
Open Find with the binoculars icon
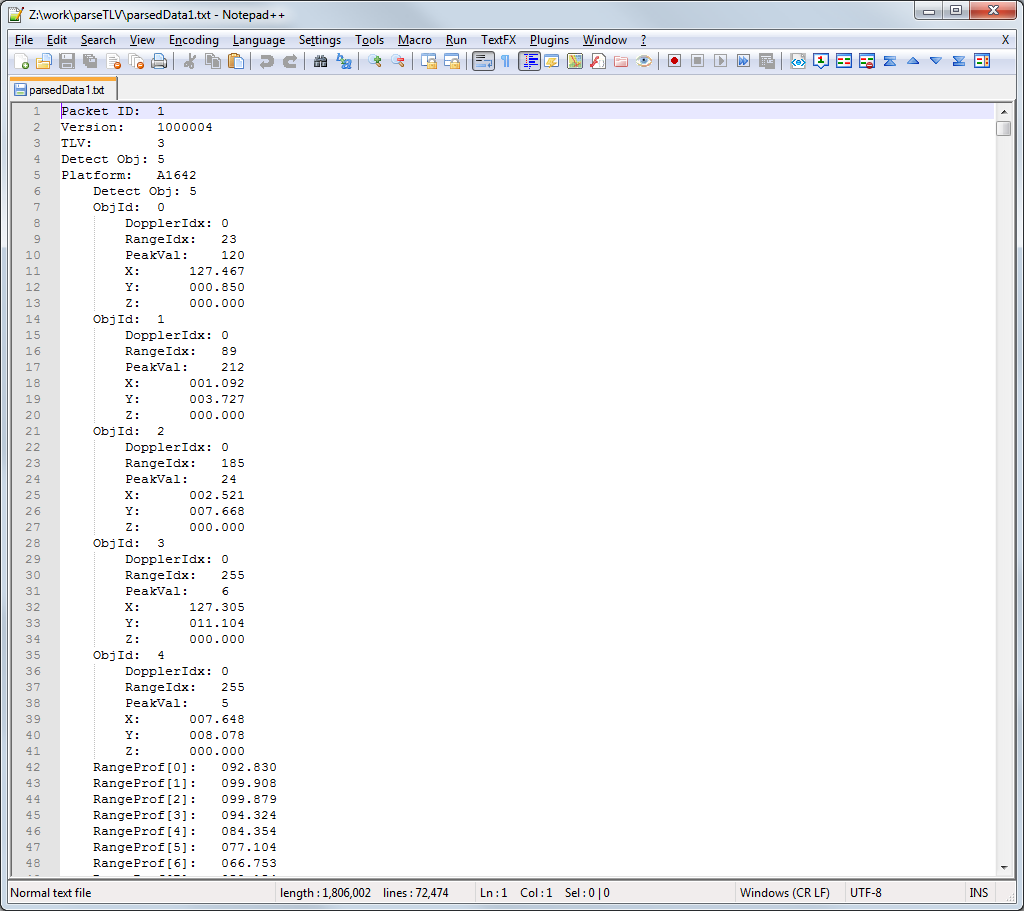coord(320,61)
